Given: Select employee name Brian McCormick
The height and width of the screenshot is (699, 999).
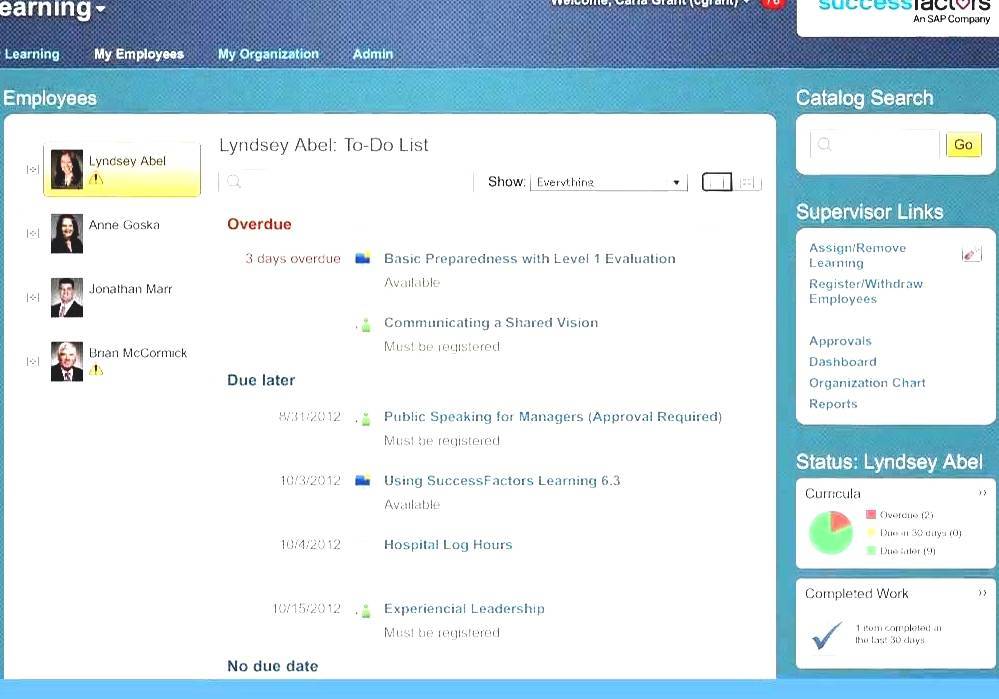Looking at the screenshot, I should (138, 353).
